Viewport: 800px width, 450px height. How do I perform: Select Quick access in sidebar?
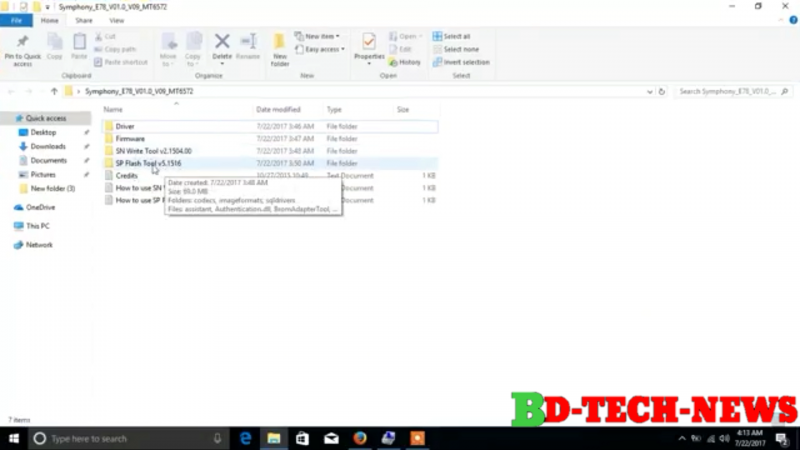tap(46, 118)
